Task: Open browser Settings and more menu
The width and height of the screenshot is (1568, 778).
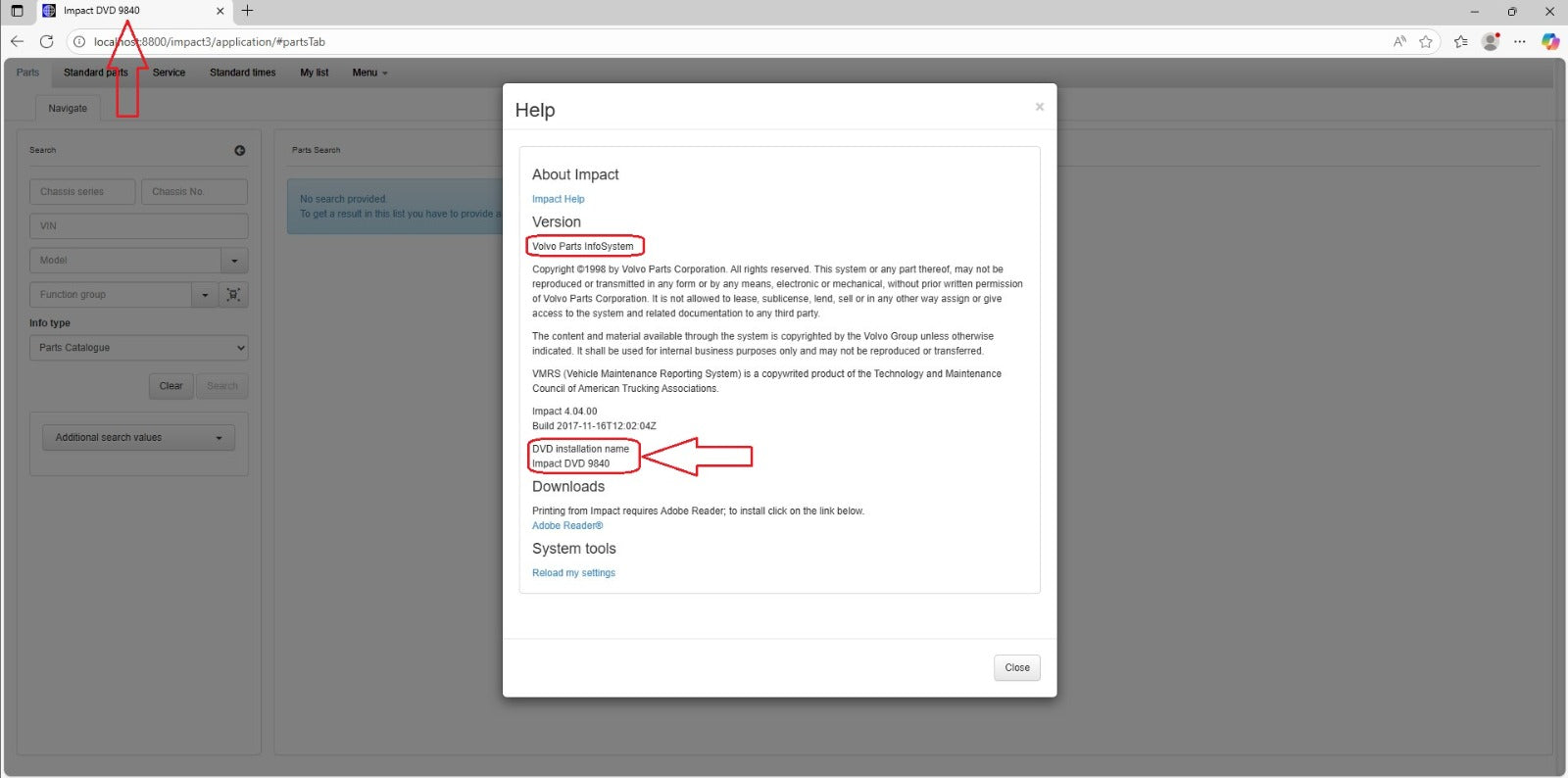Action: [1520, 41]
